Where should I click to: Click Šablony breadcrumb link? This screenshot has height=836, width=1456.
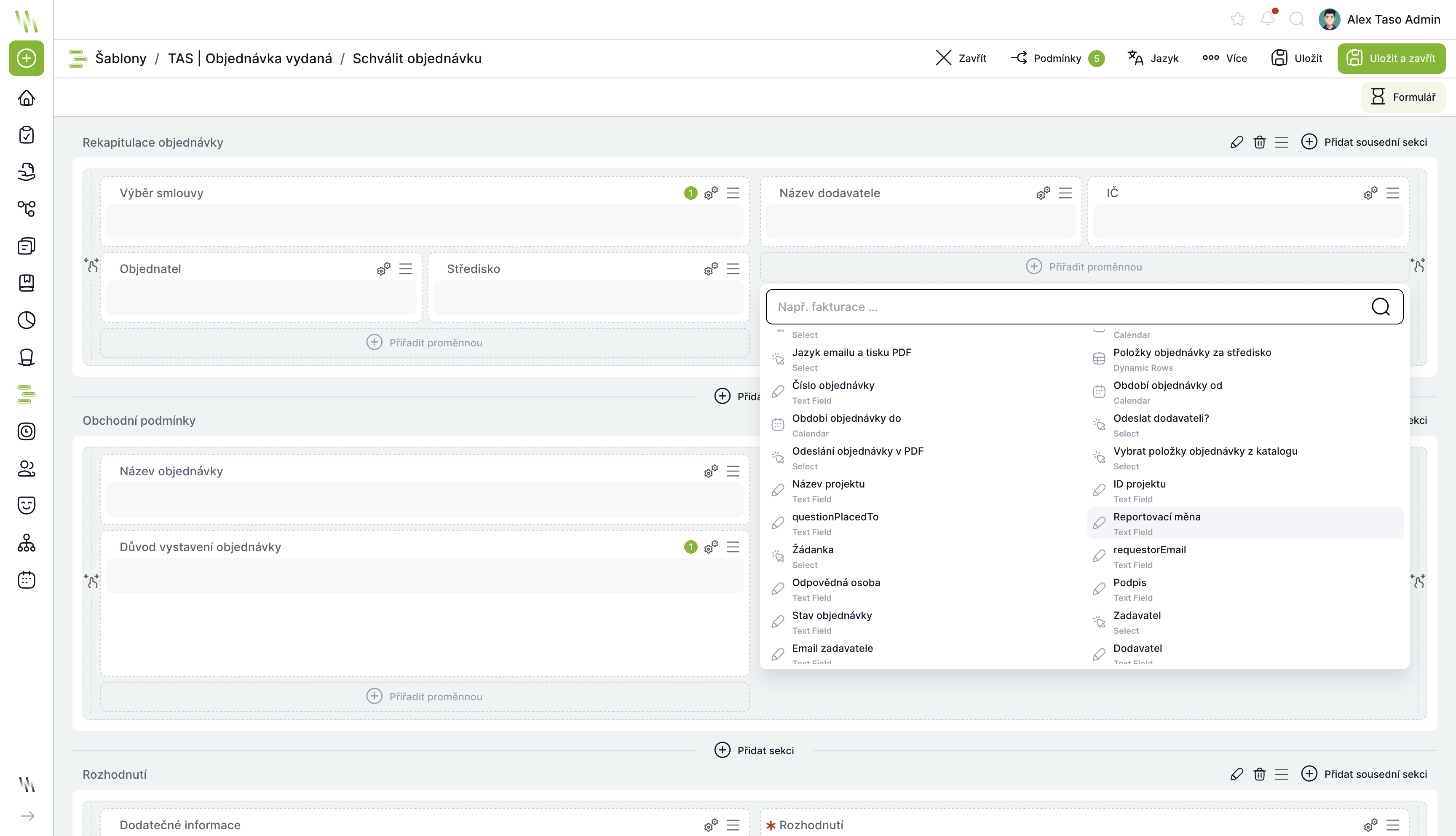coord(120,58)
